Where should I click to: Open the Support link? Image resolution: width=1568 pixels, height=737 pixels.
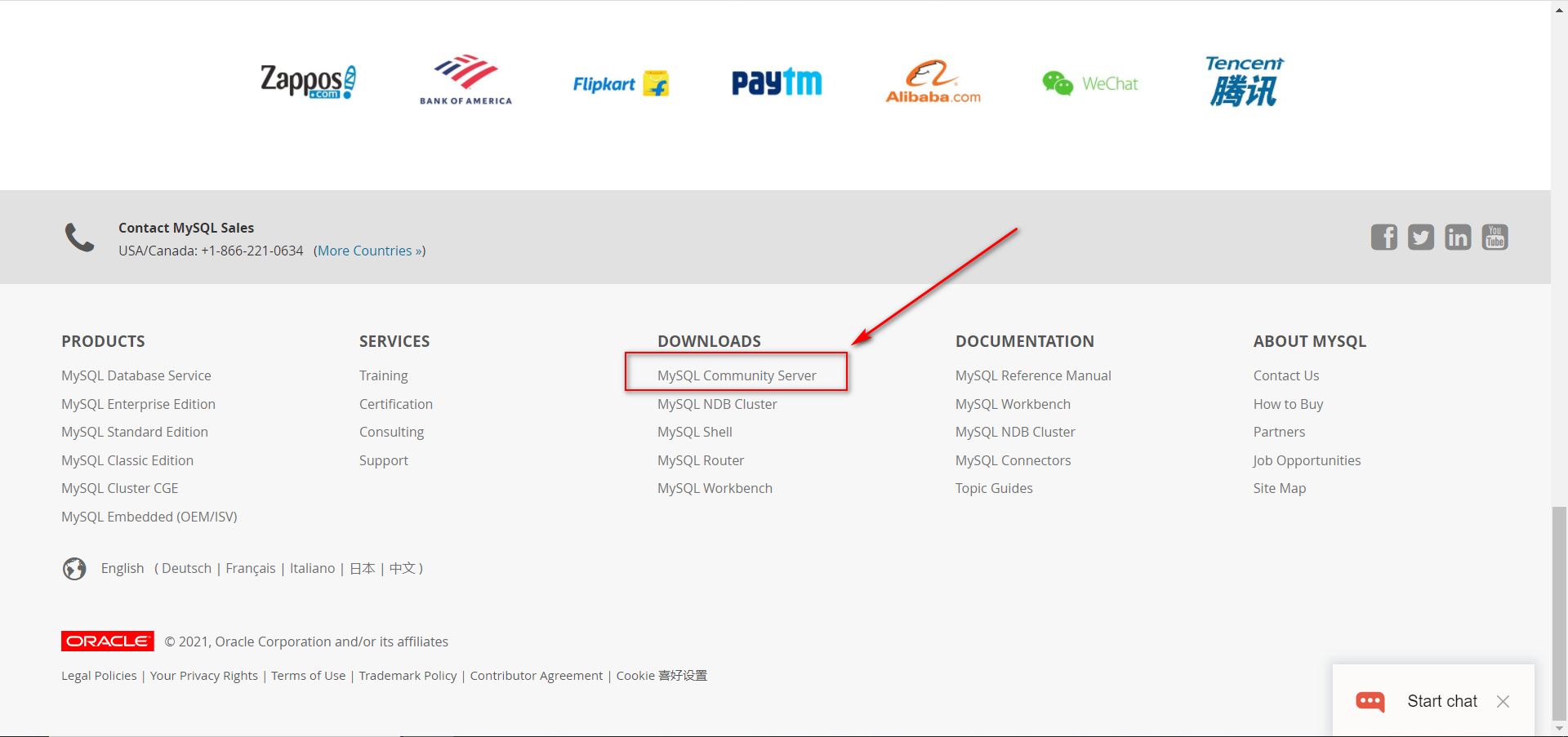(x=384, y=460)
